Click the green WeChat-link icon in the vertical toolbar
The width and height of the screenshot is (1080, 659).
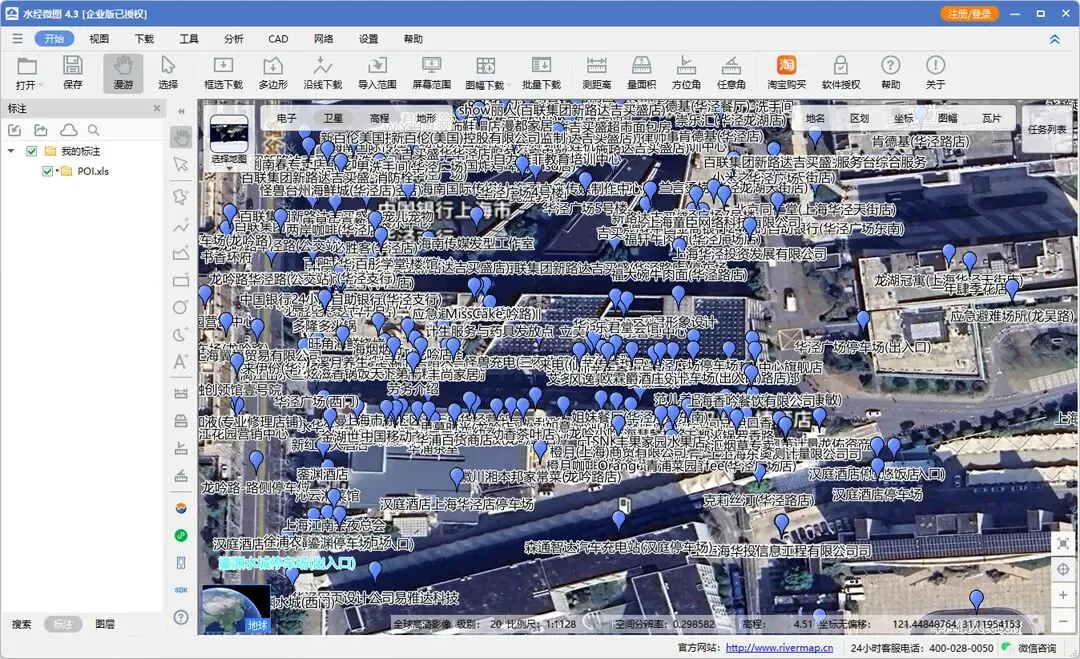[181, 535]
